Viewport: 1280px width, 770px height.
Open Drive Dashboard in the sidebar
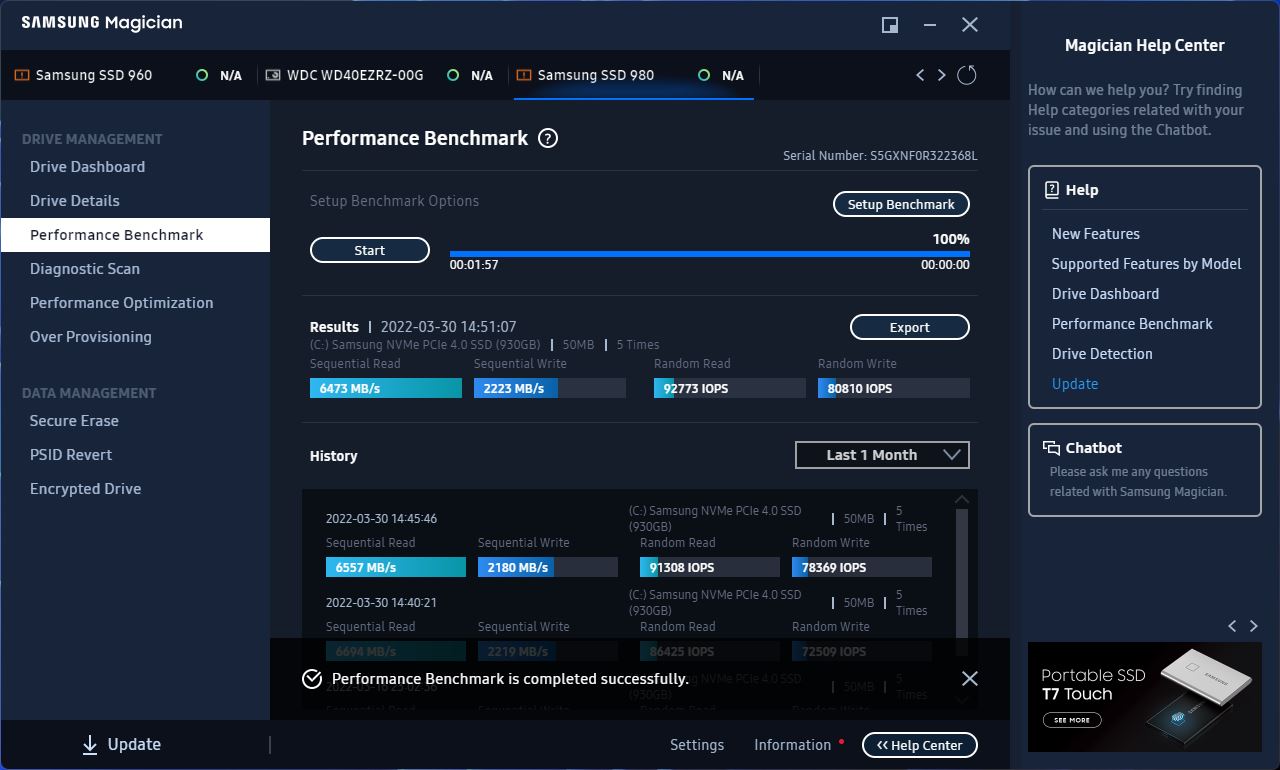click(135, 167)
